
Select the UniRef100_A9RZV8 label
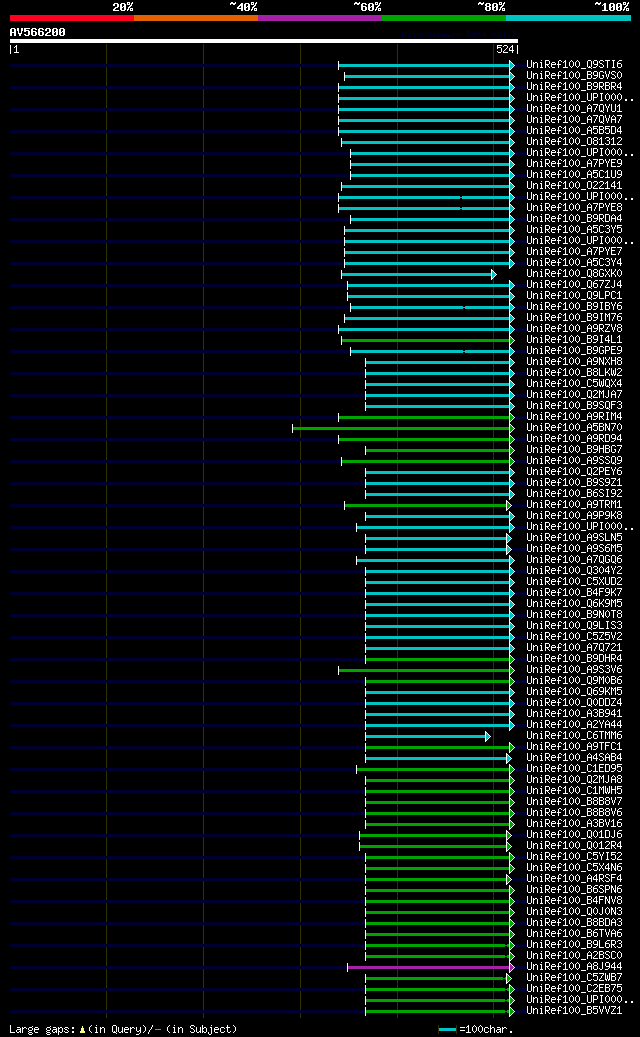(574, 329)
